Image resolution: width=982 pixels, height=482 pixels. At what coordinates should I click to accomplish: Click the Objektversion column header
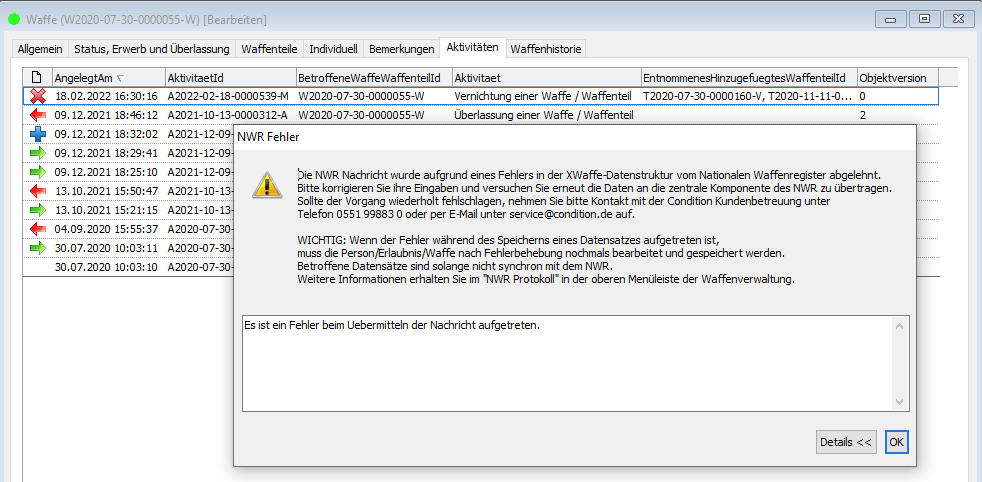893,77
